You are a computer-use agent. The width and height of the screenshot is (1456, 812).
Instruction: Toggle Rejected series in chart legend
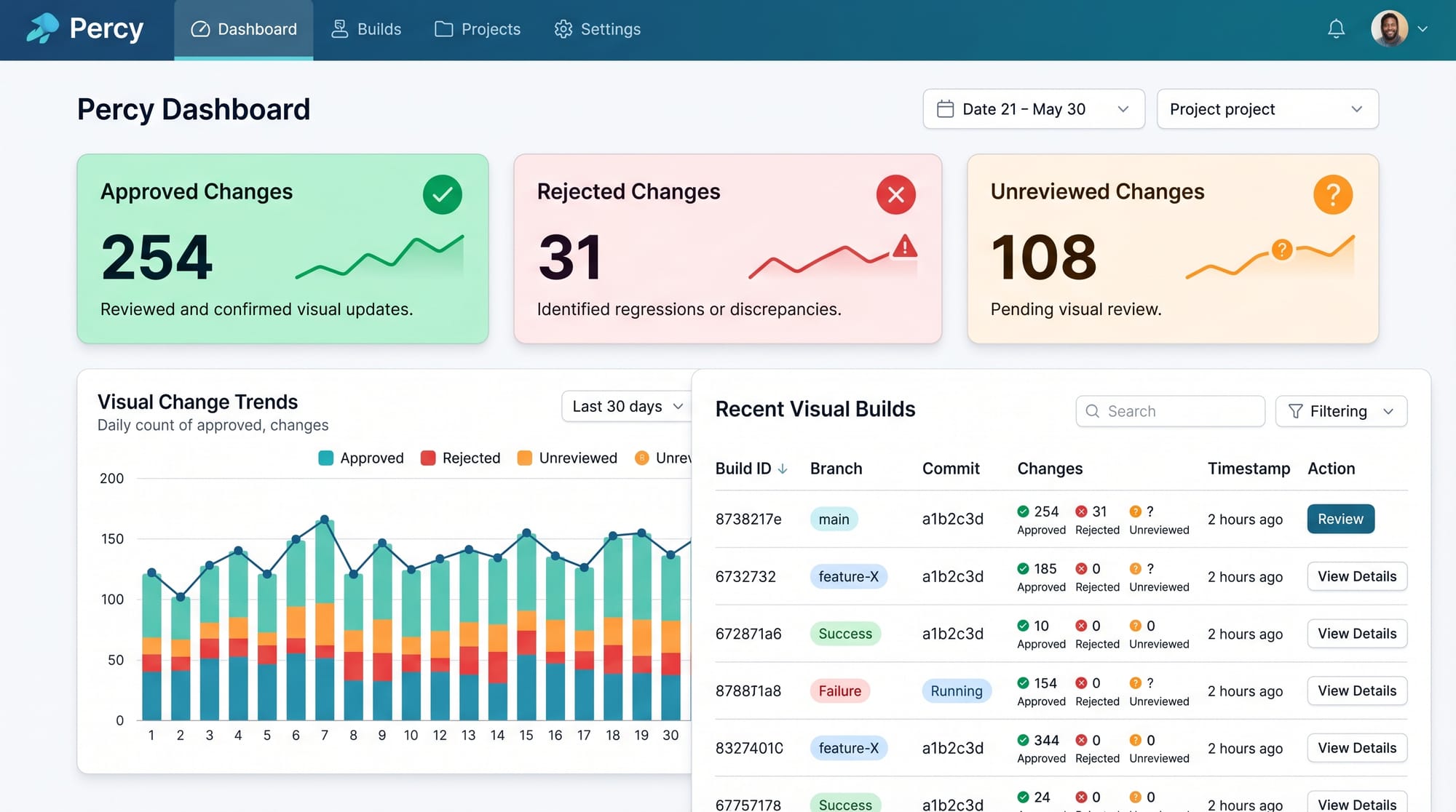(470, 458)
